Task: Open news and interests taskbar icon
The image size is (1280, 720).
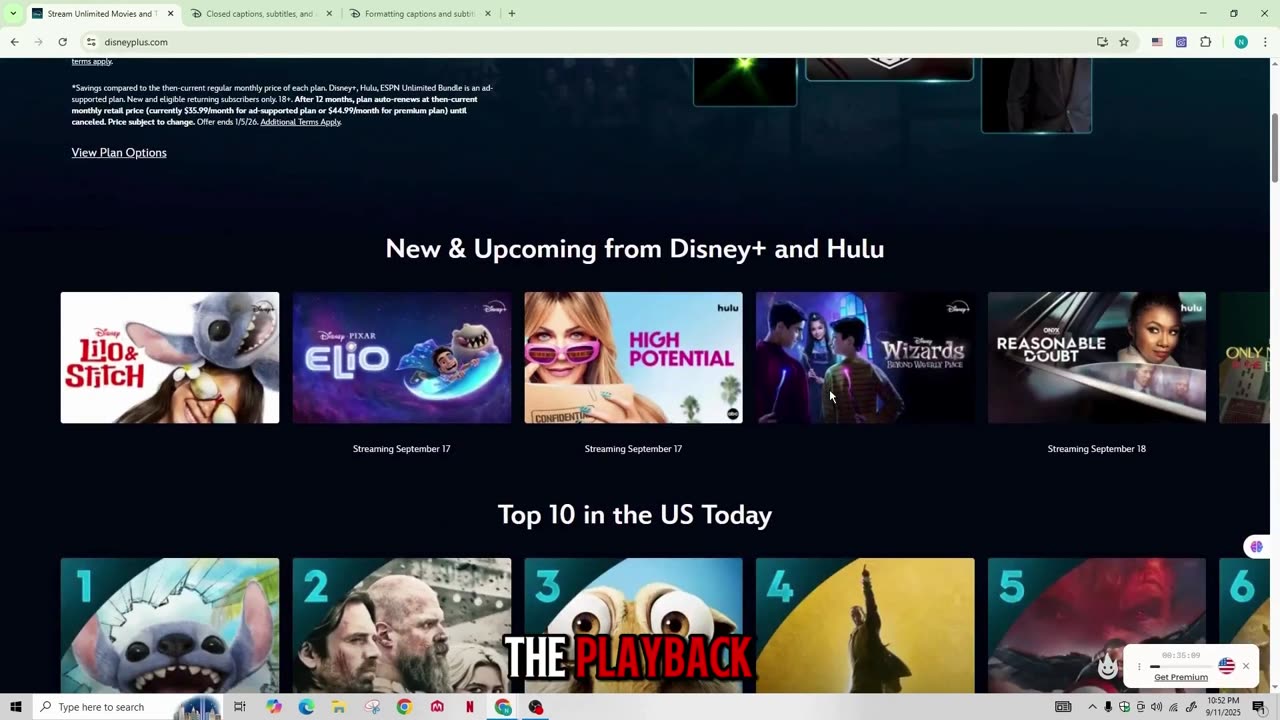Action: [x=1063, y=707]
